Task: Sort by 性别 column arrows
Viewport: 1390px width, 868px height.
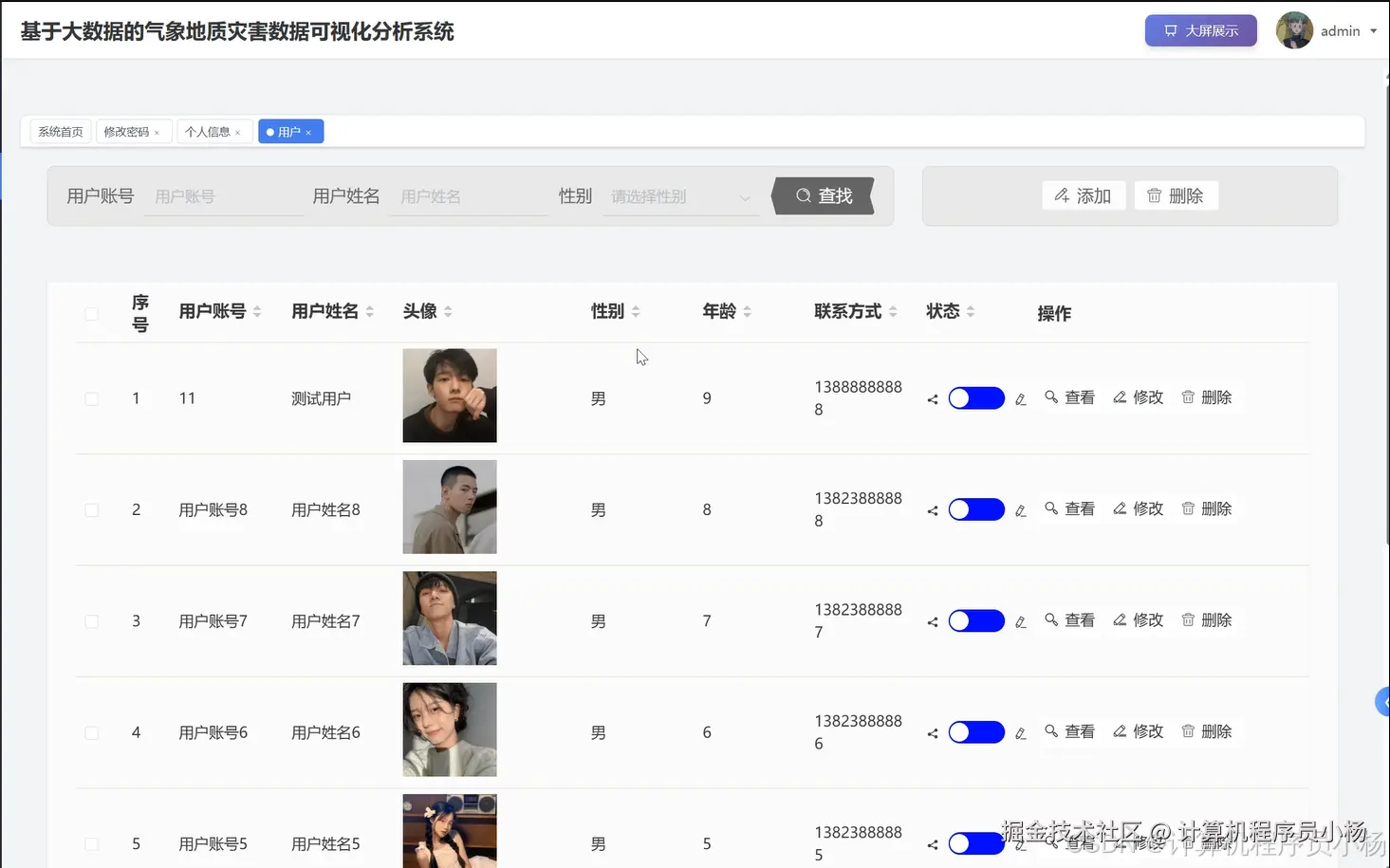Action: pyautogui.click(x=636, y=311)
